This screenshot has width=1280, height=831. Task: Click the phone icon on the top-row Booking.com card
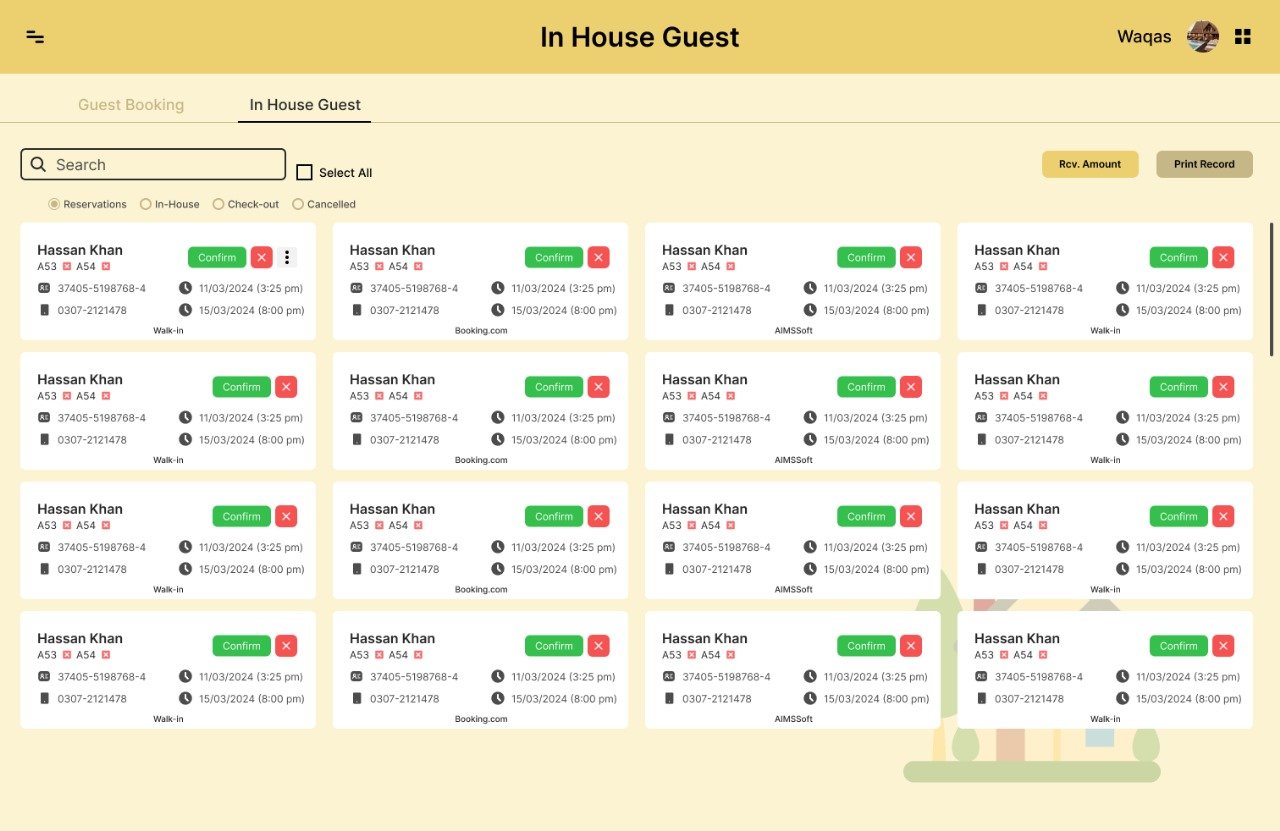tap(357, 310)
